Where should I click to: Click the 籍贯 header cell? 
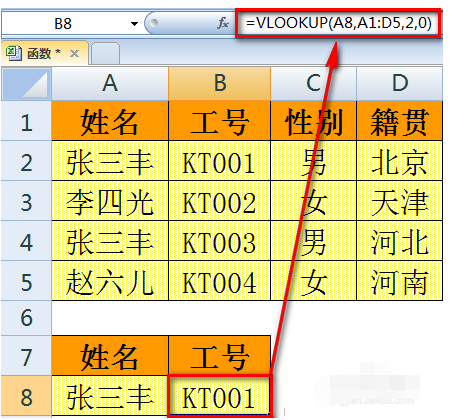400,121
